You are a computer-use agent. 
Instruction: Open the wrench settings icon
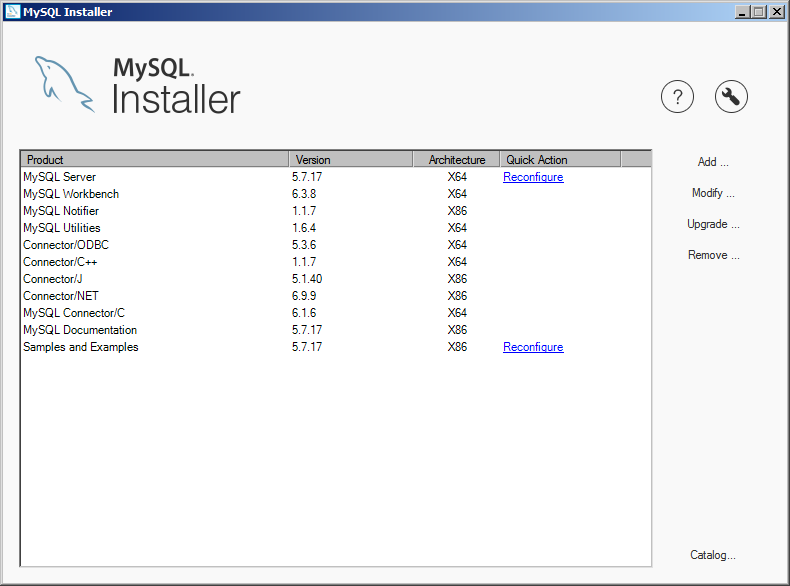[731, 96]
